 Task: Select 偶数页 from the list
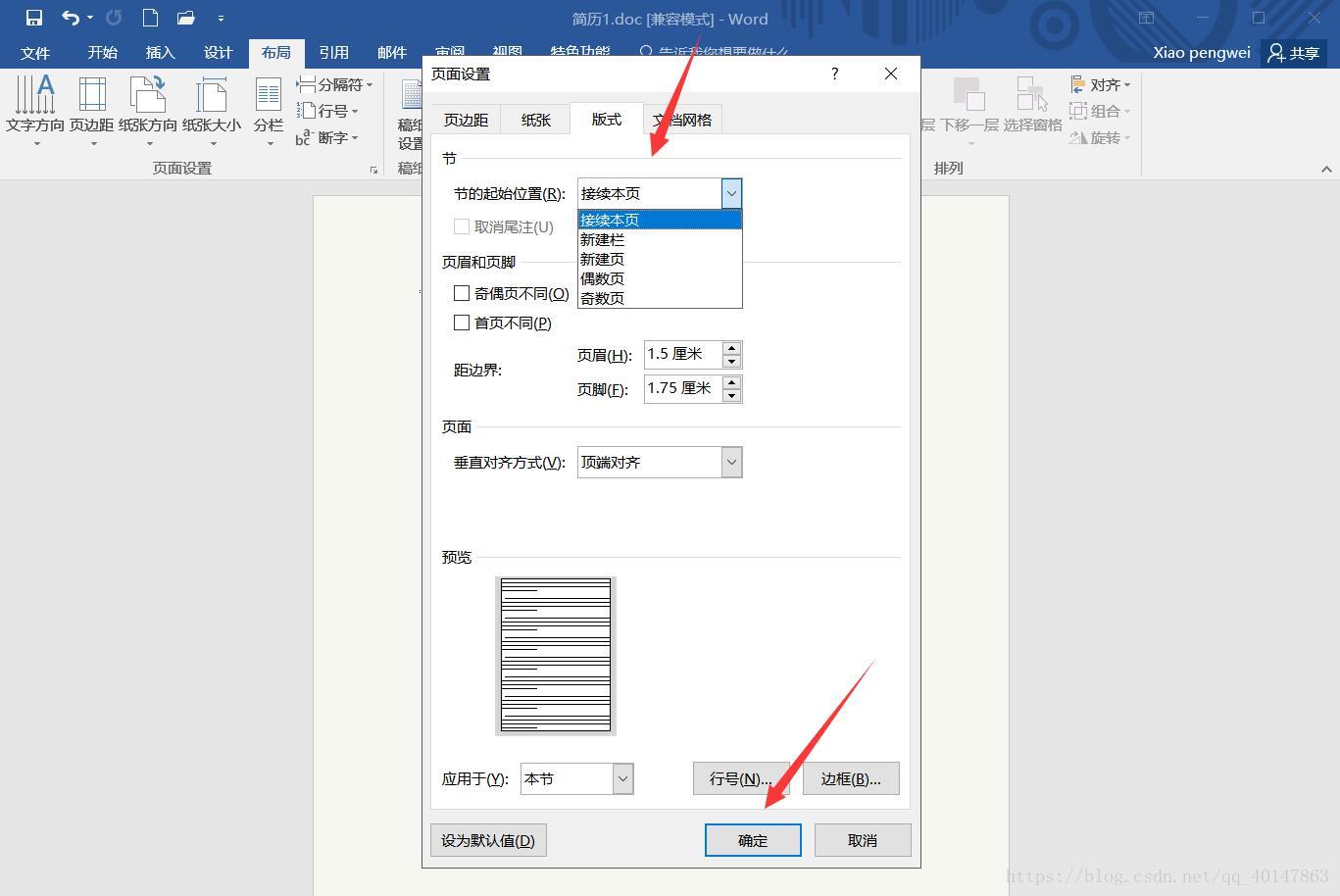click(x=660, y=278)
